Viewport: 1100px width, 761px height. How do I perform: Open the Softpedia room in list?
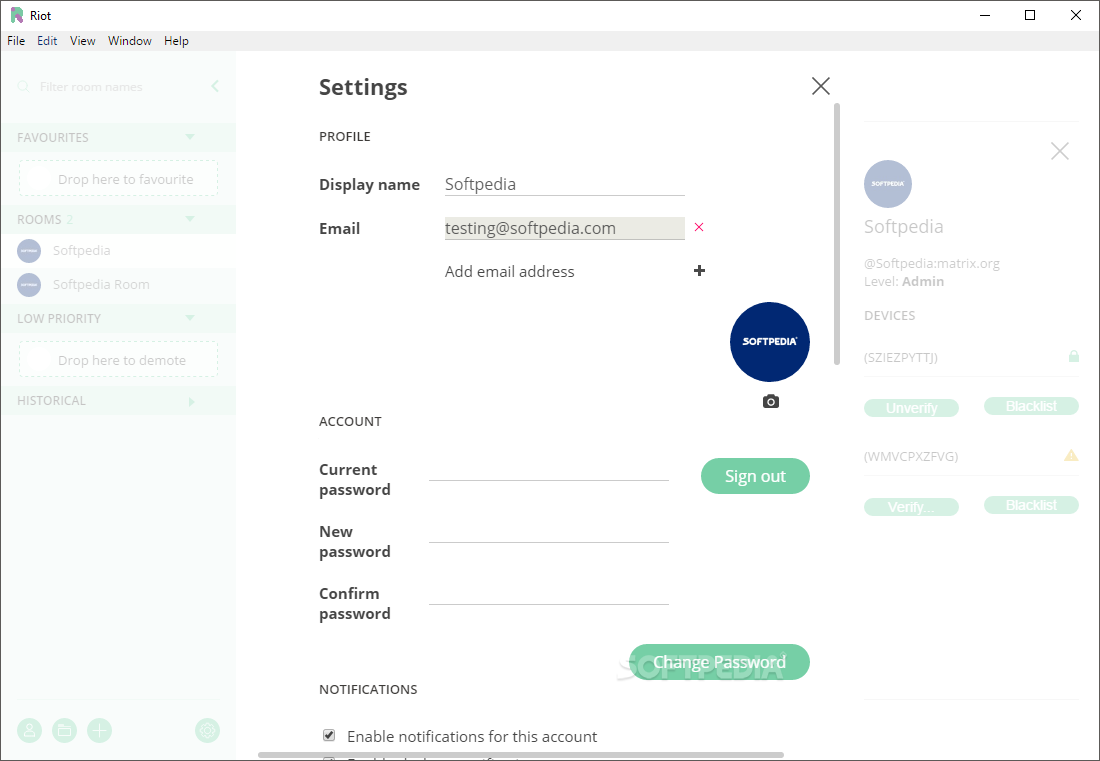coord(118,250)
